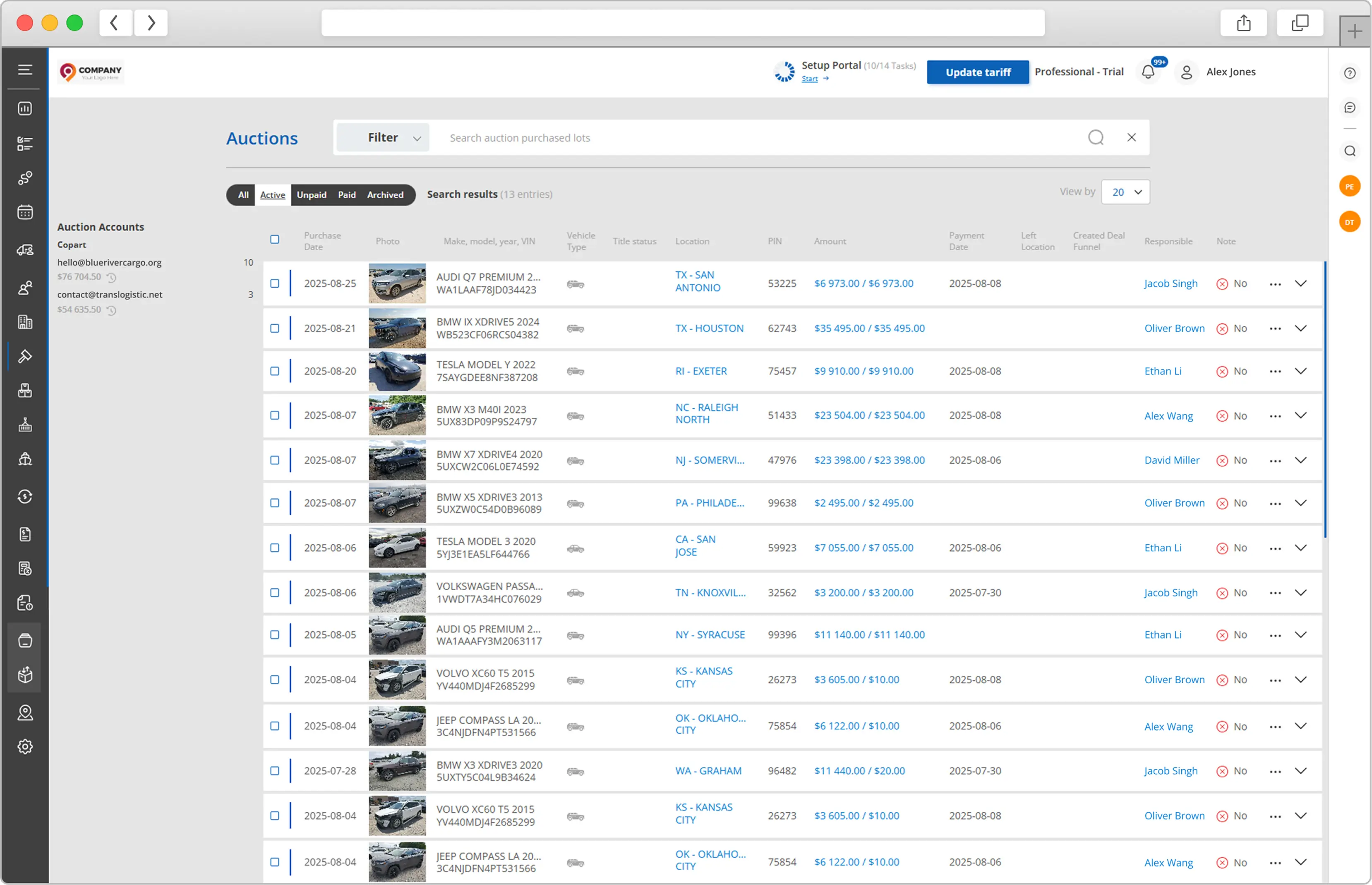Click the browser share icon
This screenshot has width=1372, height=885.
click(x=1243, y=23)
